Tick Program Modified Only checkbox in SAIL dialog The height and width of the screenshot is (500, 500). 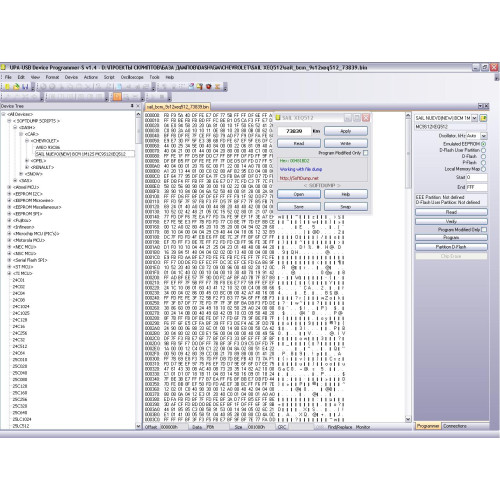[365, 153]
